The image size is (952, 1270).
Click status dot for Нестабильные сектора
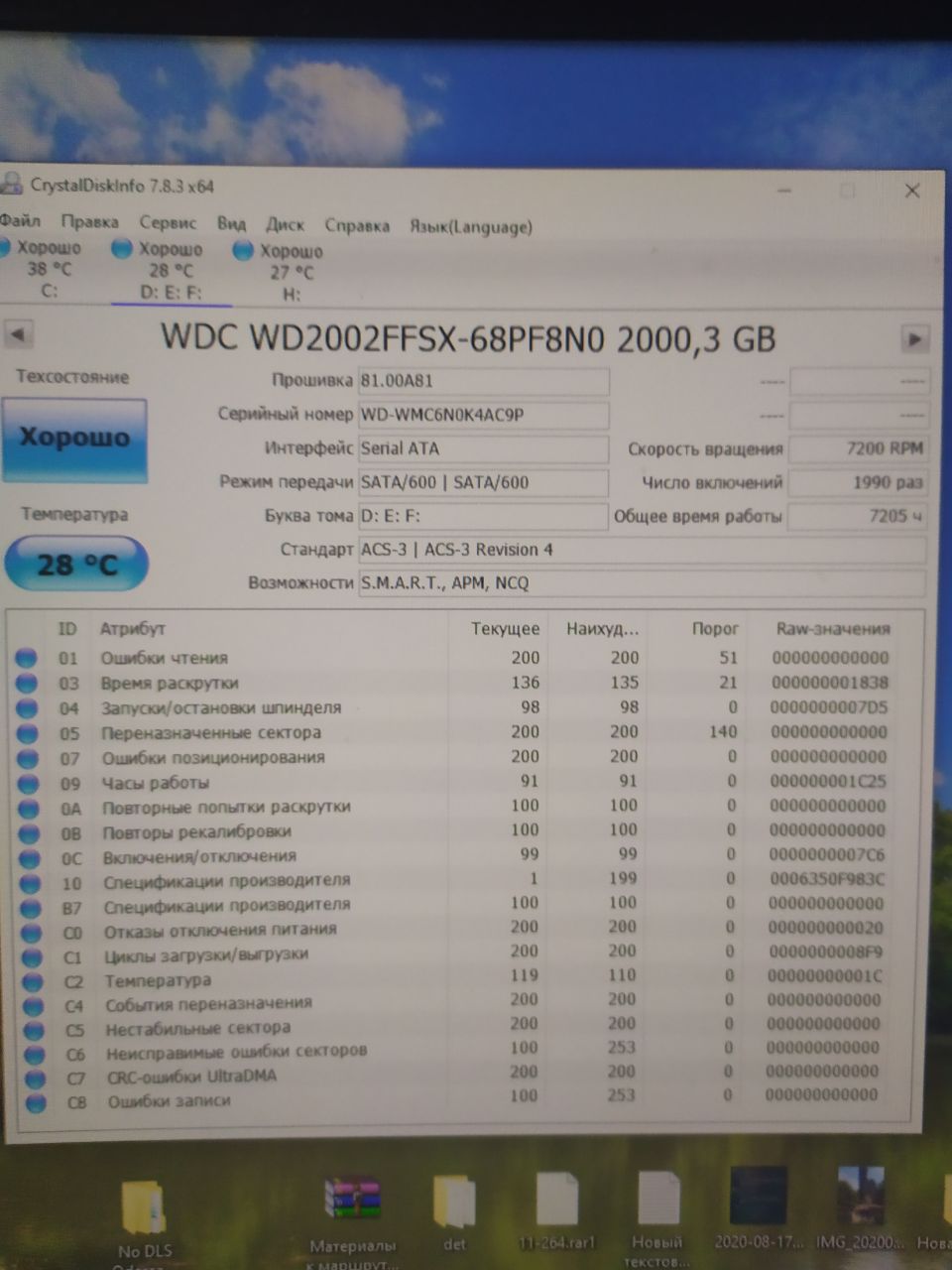(x=34, y=1030)
